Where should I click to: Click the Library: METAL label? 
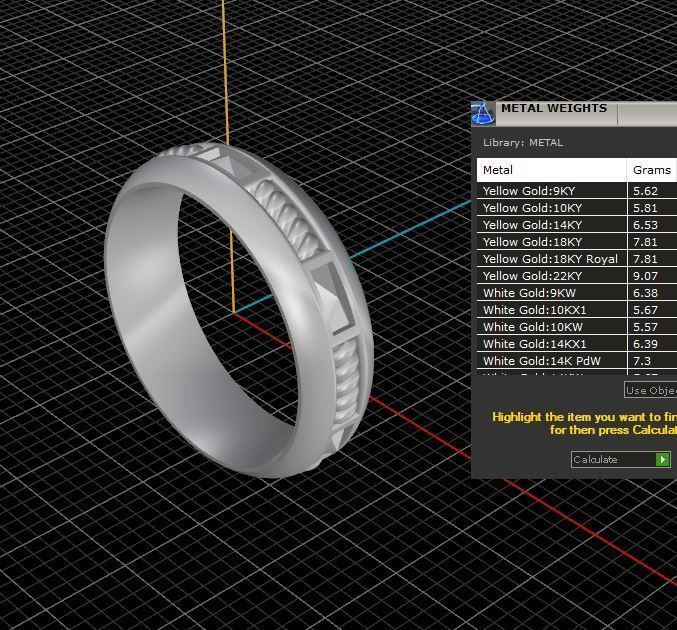[x=523, y=142]
